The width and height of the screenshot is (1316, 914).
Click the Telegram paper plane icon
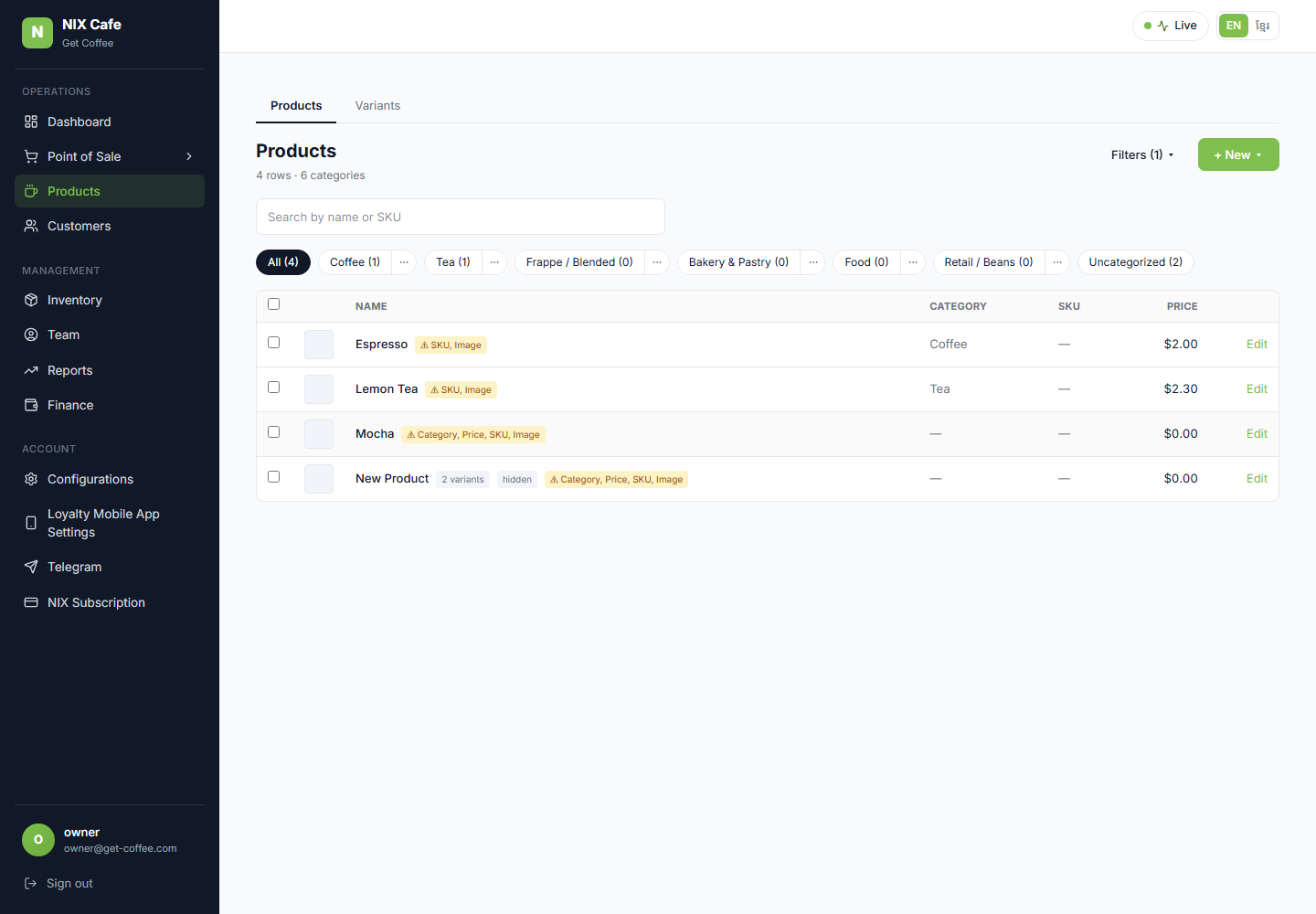pos(31,567)
